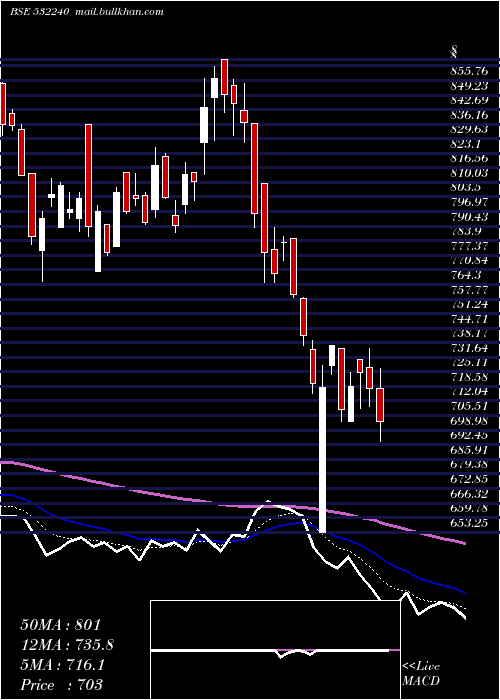Select the 698.98 price axis label

pyautogui.click(x=469, y=421)
